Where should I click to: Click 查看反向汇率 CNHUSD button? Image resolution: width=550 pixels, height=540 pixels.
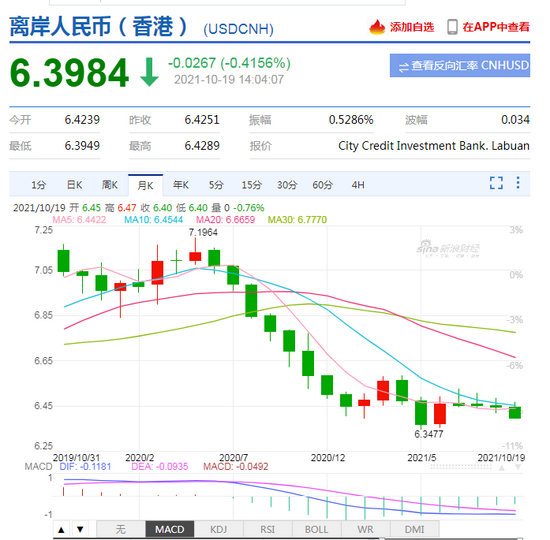point(460,66)
